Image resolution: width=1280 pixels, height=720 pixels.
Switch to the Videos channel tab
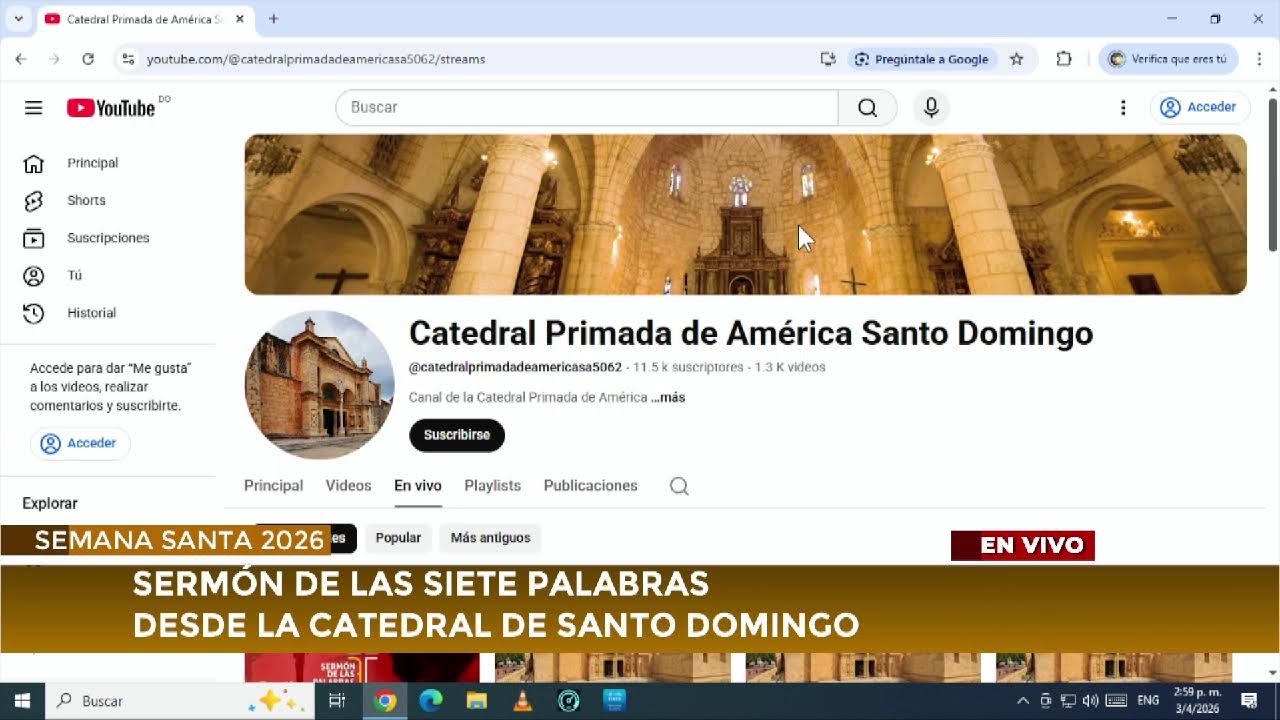tap(348, 485)
